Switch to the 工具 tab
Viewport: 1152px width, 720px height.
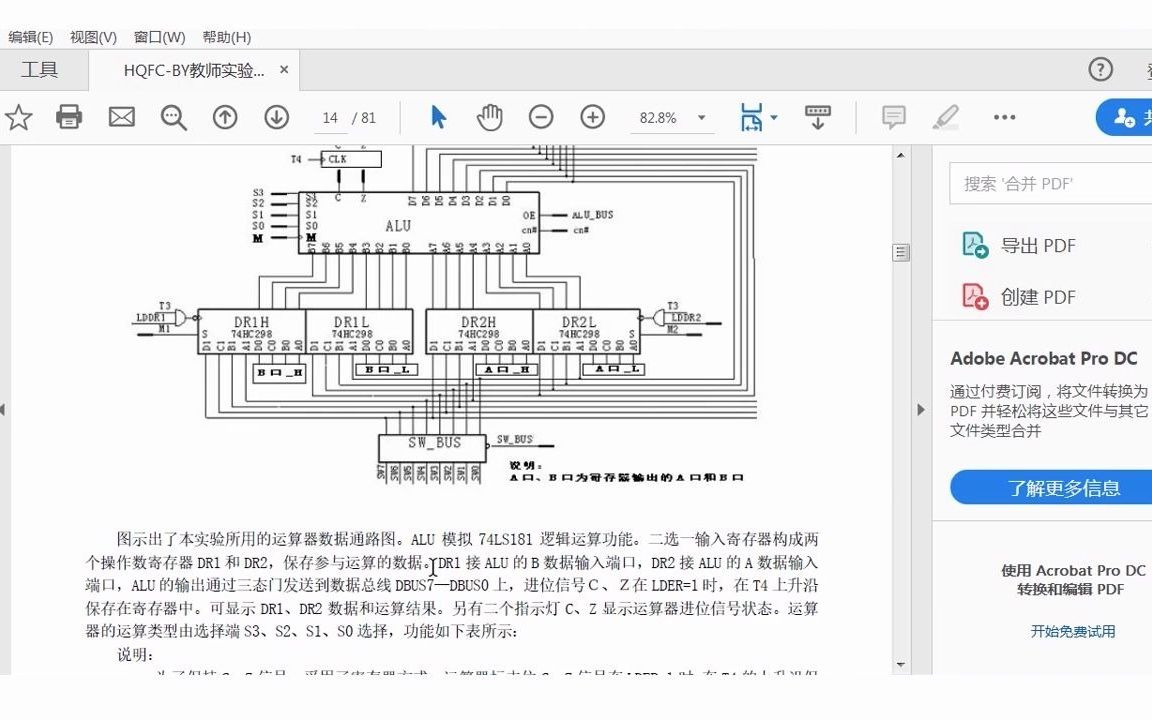[39, 70]
